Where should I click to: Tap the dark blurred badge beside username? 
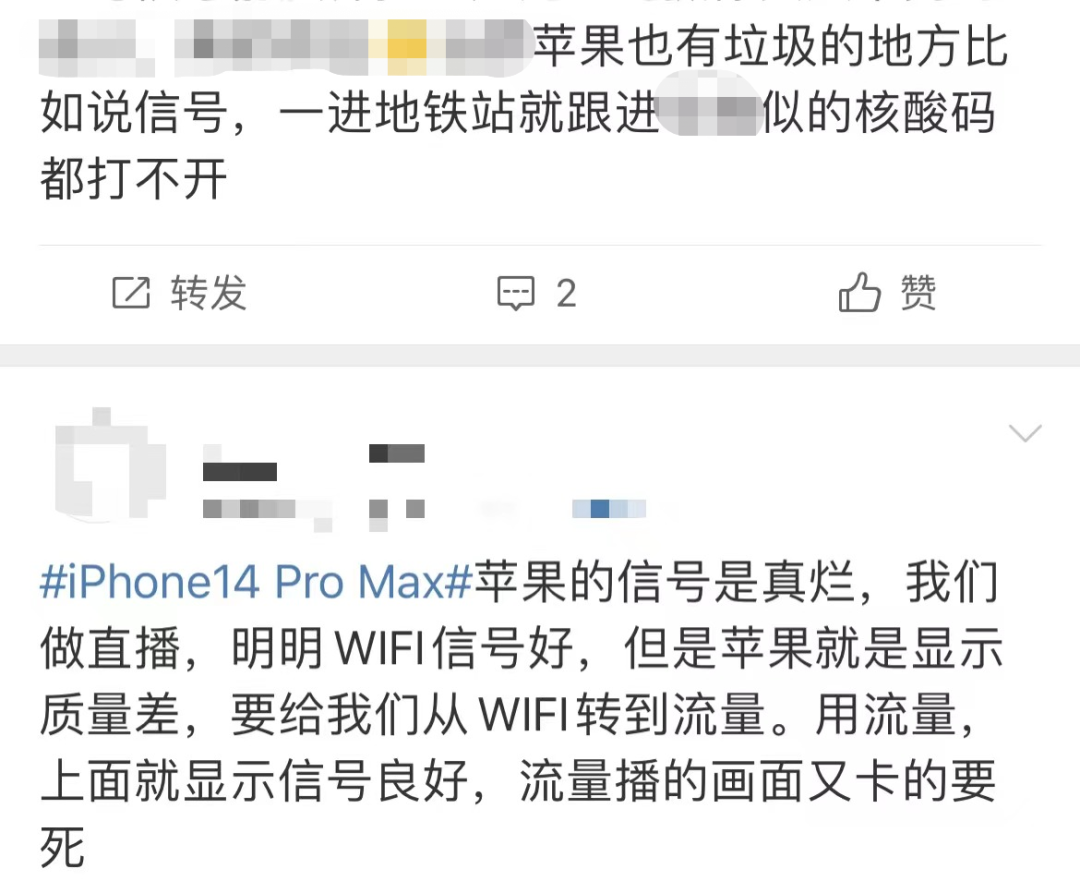[x=397, y=453]
